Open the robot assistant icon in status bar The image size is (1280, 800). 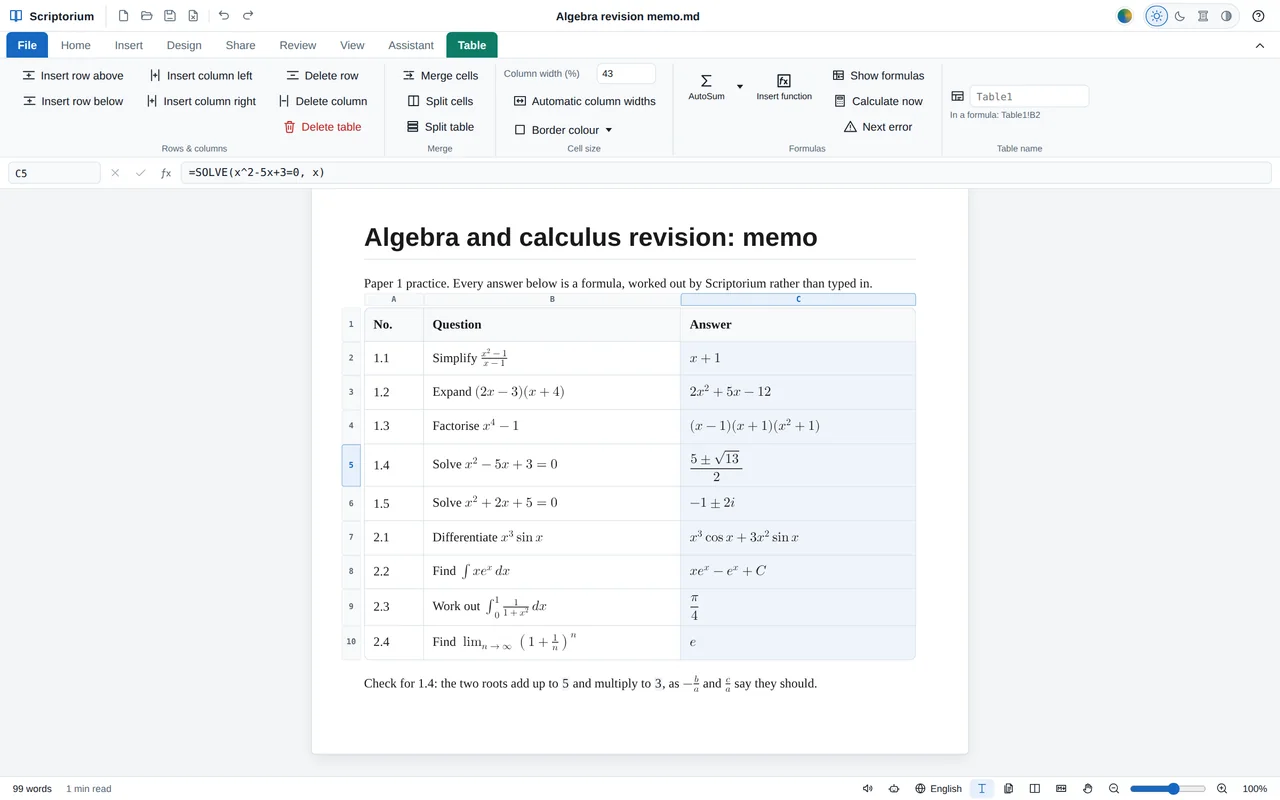coord(893,789)
